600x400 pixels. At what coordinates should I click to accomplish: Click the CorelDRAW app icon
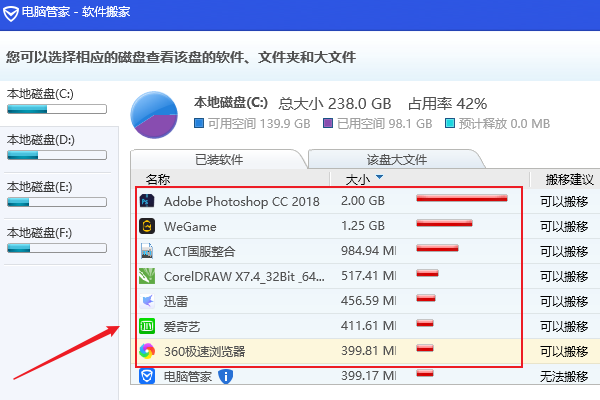pyautogui.click(x=146, y=276)
